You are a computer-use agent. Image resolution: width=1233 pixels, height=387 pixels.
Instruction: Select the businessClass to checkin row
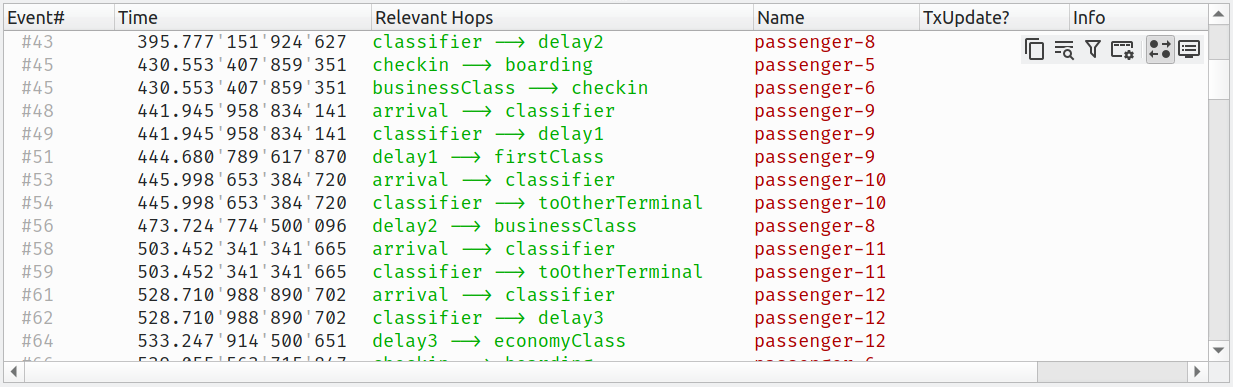[x=605, y=88]
